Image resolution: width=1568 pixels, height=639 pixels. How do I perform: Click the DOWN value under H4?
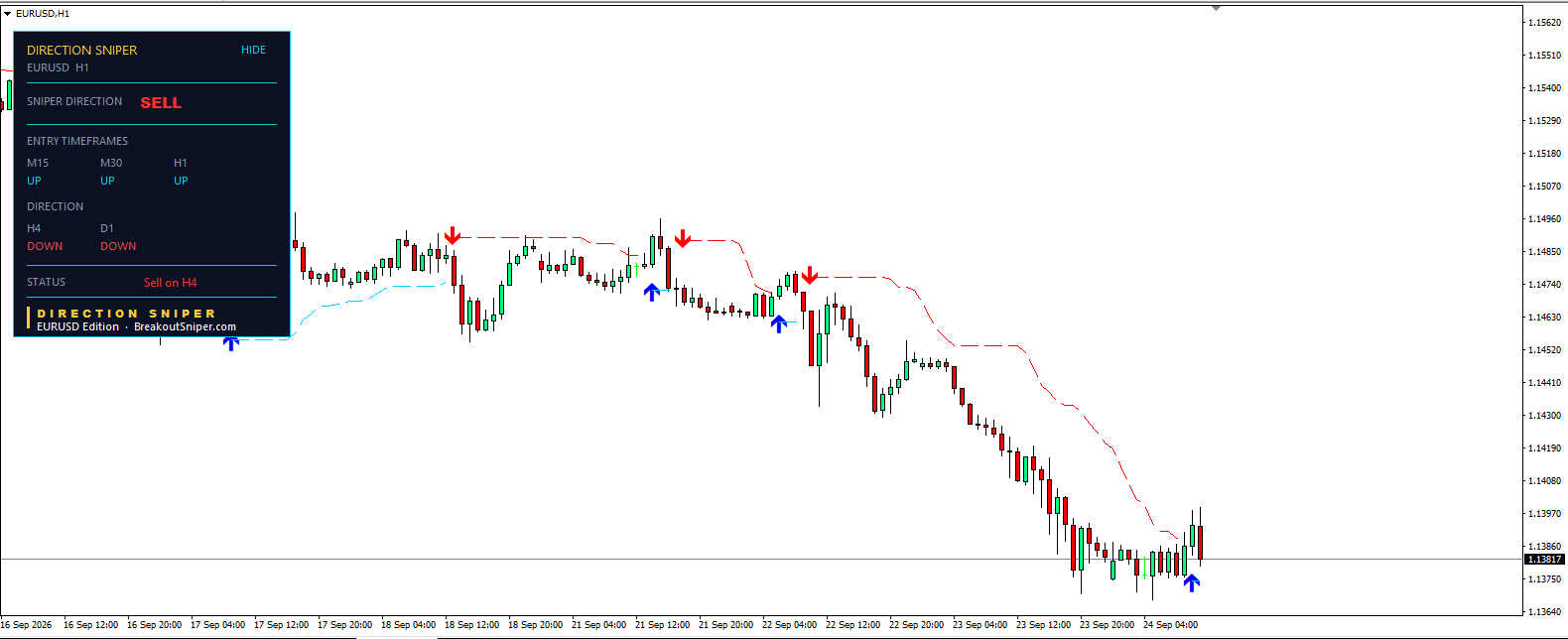(45, 246)
